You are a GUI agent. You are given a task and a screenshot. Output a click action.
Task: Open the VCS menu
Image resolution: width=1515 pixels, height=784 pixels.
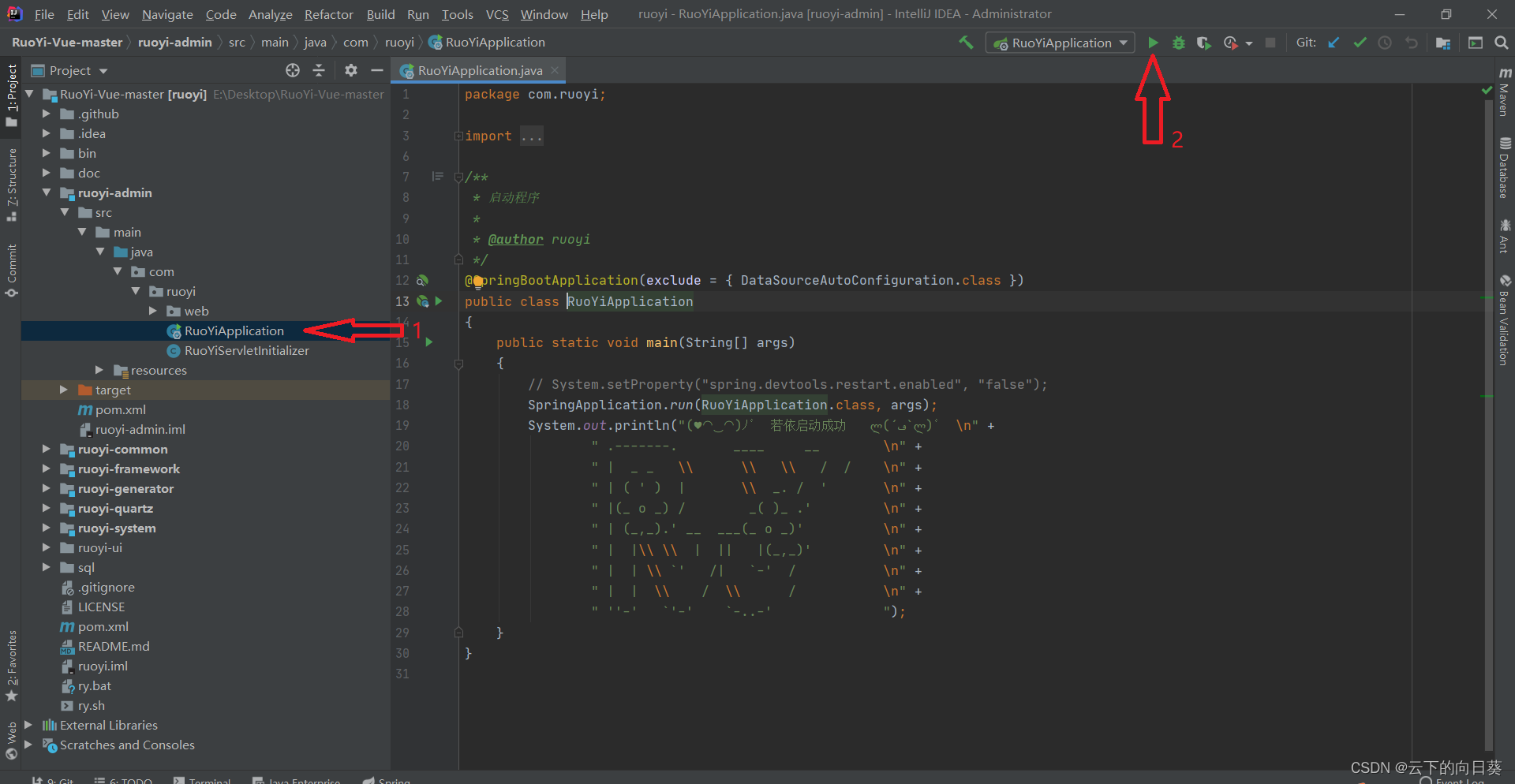497,14
